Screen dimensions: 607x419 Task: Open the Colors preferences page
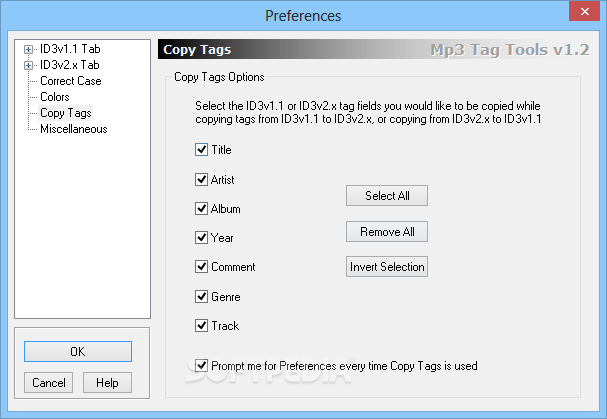point(55,97)
